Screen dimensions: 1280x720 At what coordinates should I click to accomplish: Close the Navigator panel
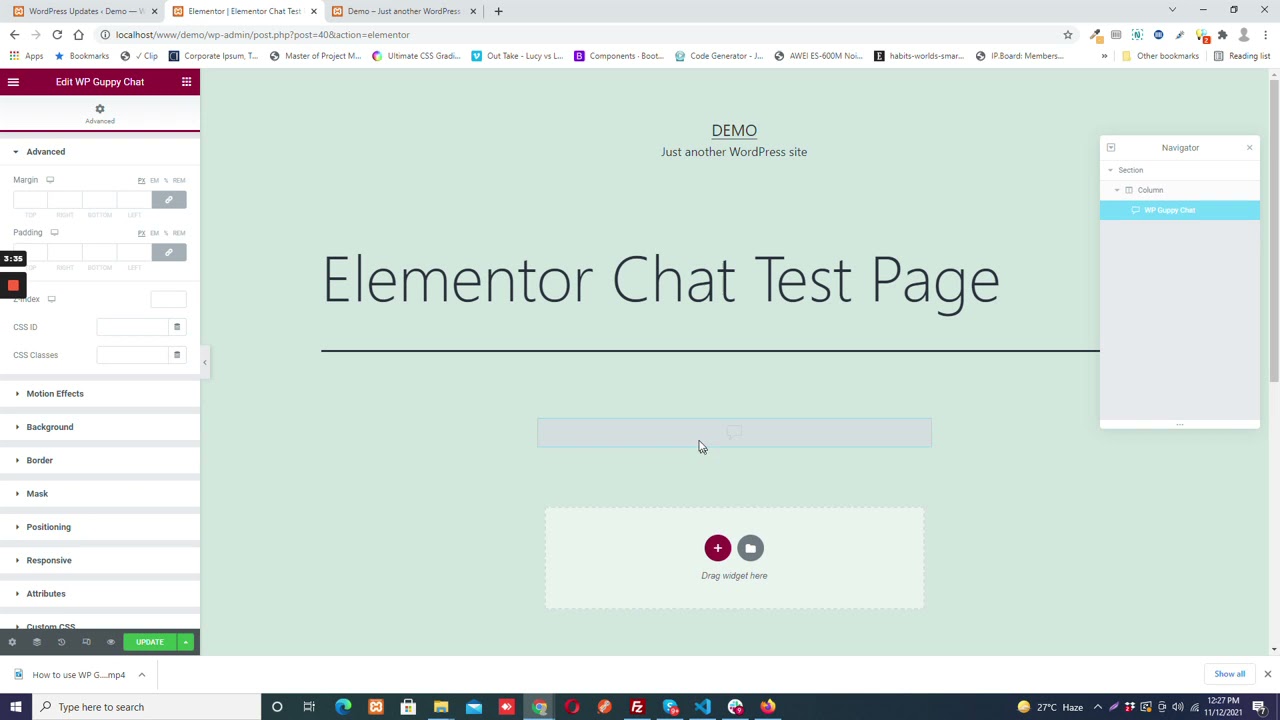pyautogui.click(x=1249, y=148)
